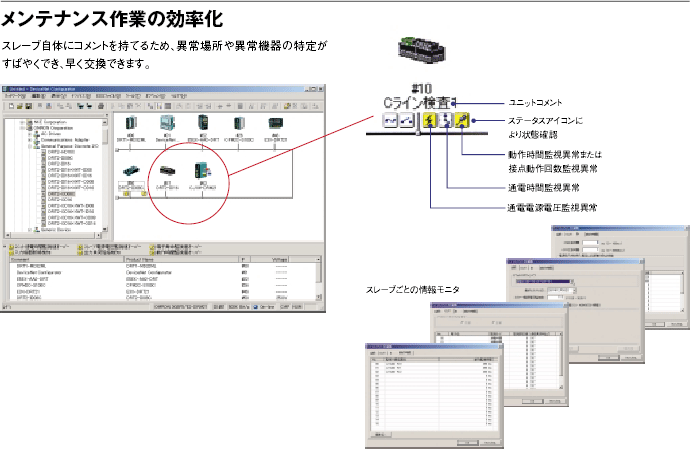Select the node #03 device icon

click(x=239, y=124)
